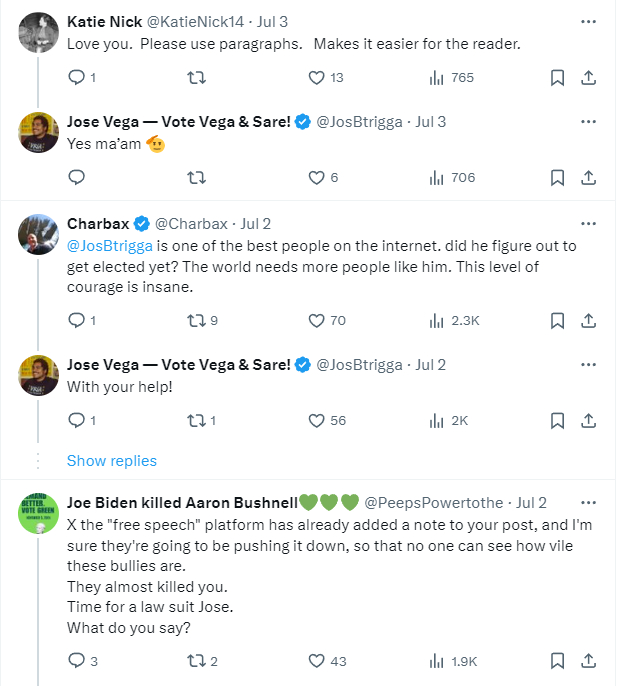Open the Jul 2 timestamp on Charbax's tweet
Image resolution: width=620 pixels, height=686 pixels.
click(x=255, y=223)
